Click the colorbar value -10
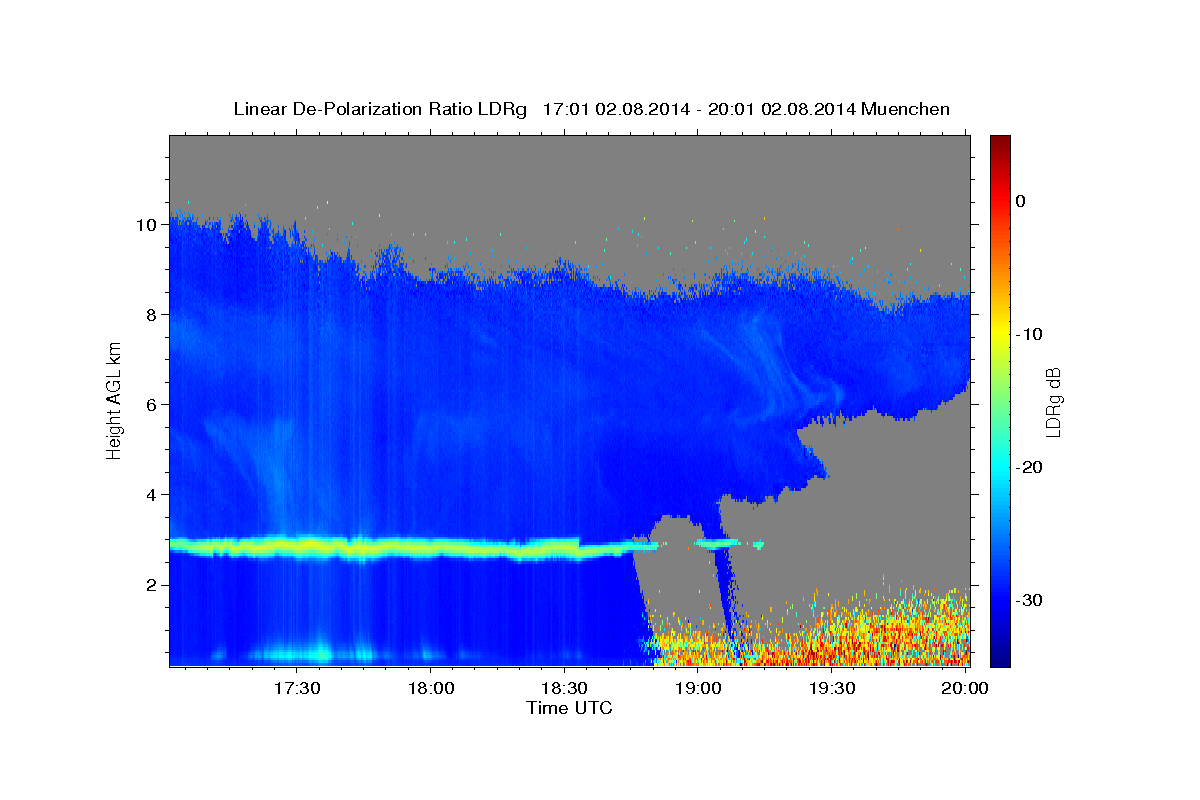The width and height of the screenshot is (1200, 800). [x=1029, y=334]
